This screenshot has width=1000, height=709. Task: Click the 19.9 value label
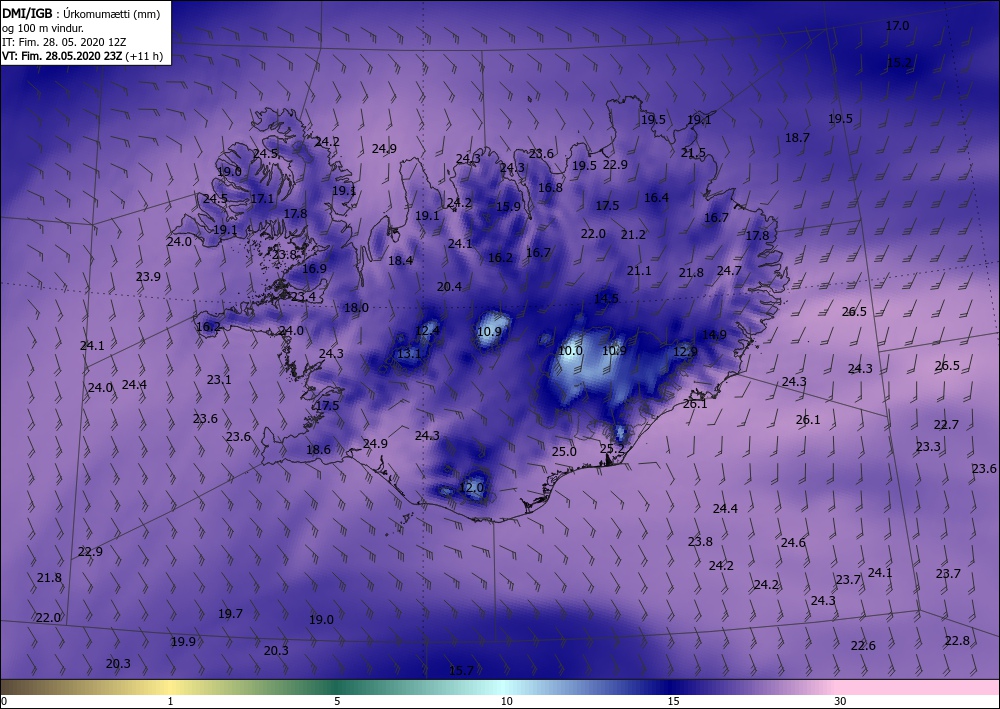click(183, 641)
